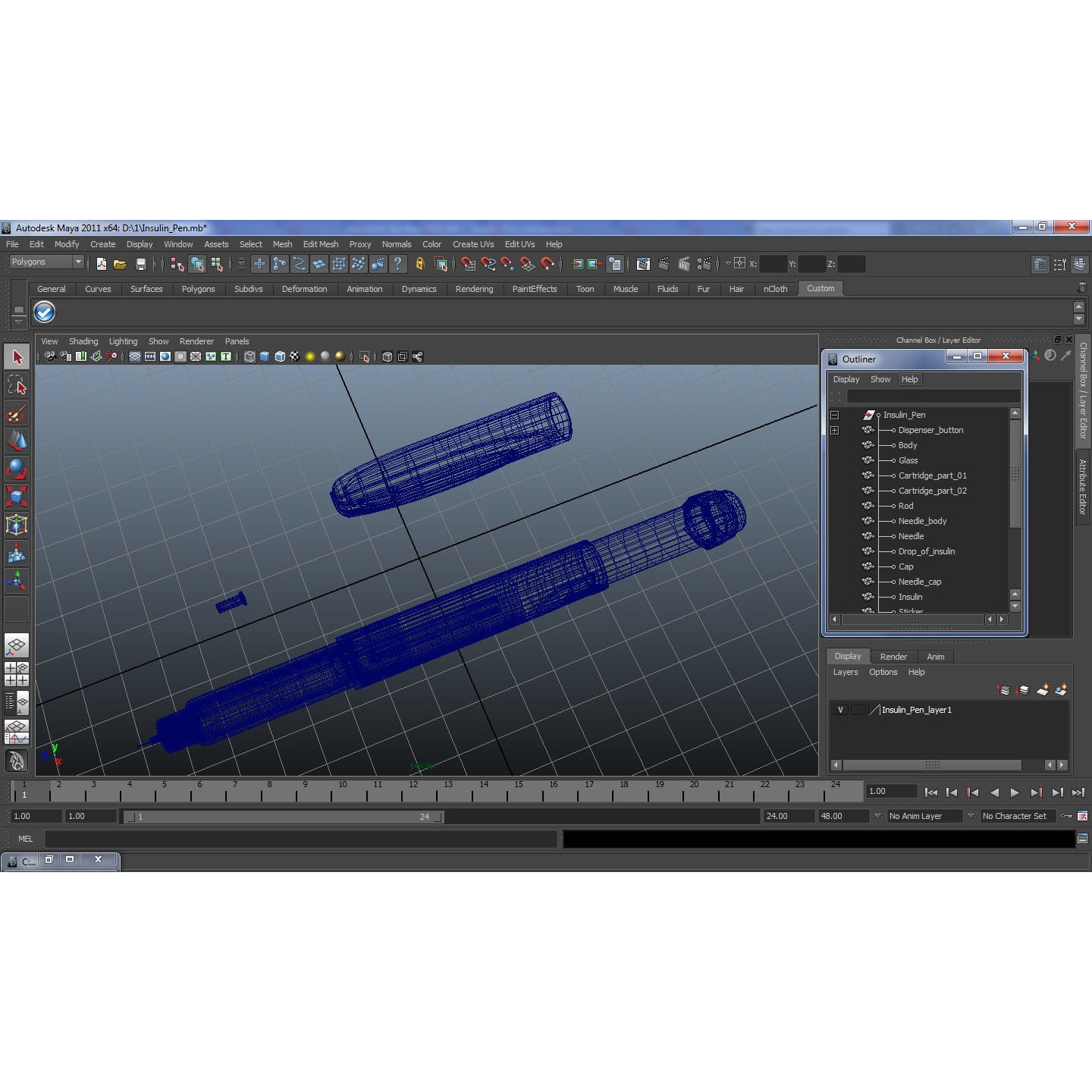Switch to the PaintEffects shelf tab
Viewport: 1092px width, 1092px height.
click(535, 289)
